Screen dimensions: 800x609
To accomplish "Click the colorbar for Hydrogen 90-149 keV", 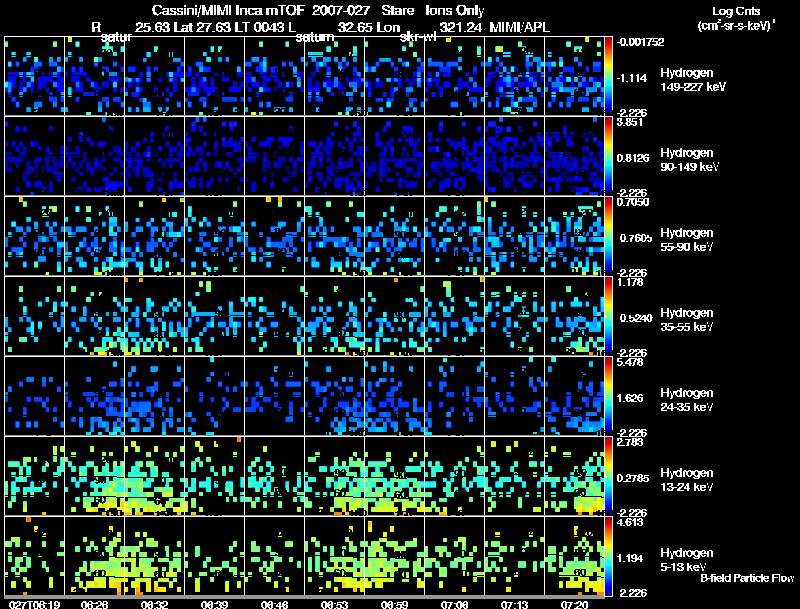I will tap(609, 156).
